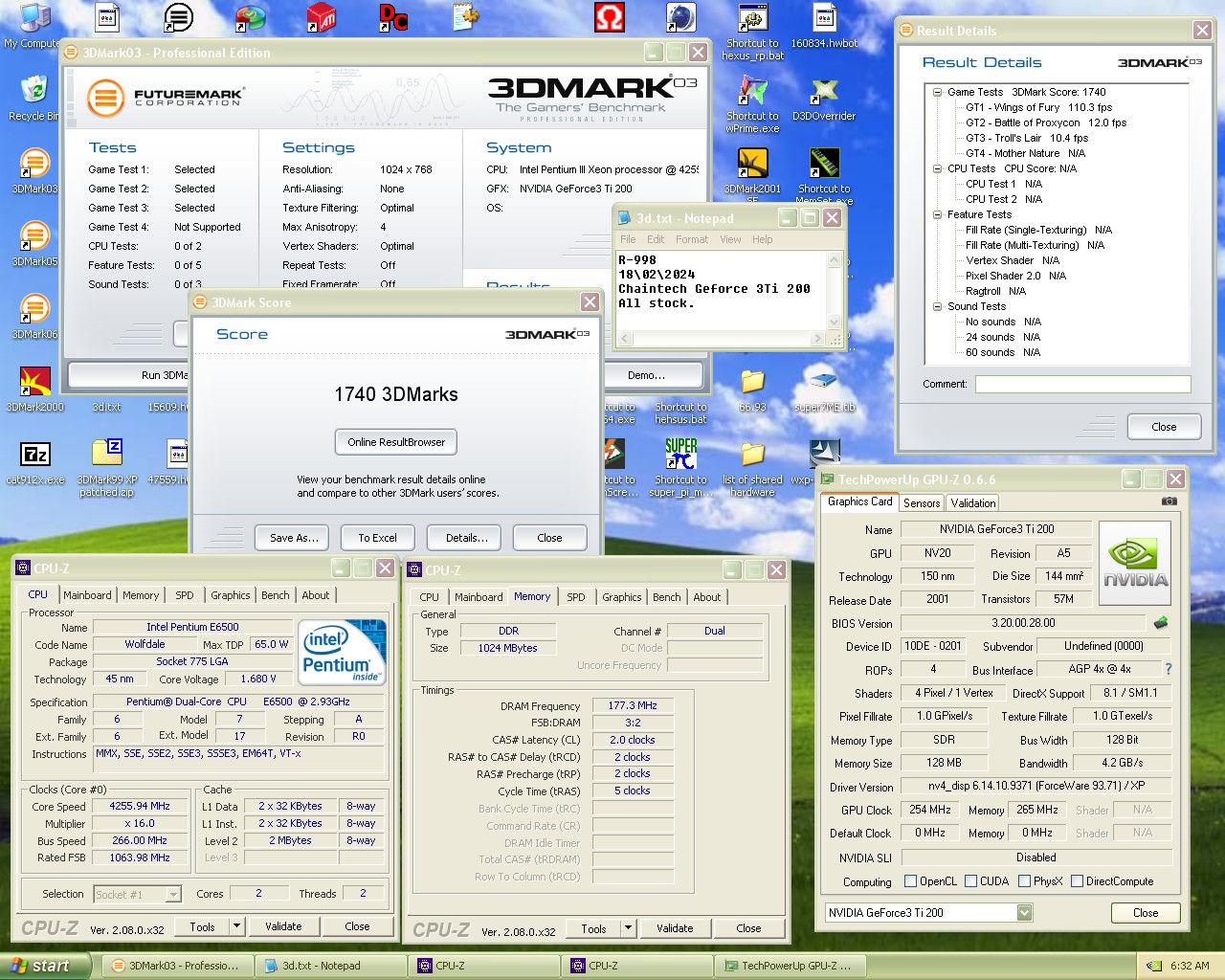This screenshot has height=980, width=1225.
Task: Click the red DC desktop shortcut icon
Action: click(x=393, y=17)
